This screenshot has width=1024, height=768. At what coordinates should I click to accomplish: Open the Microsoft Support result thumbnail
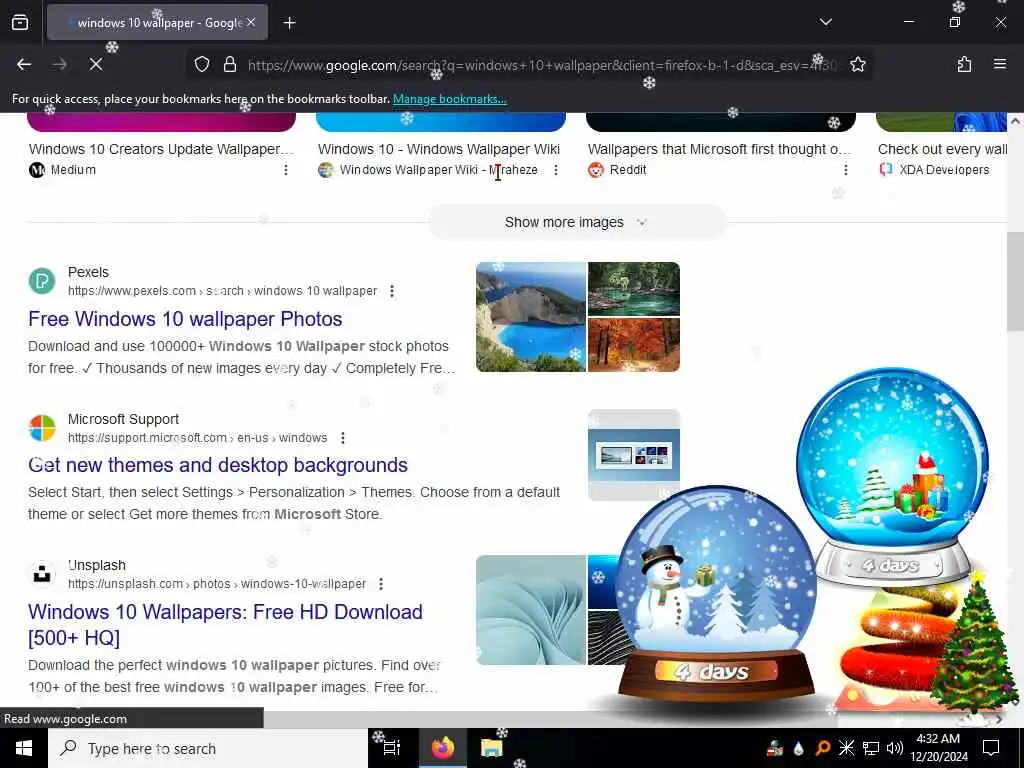point(633,455)
